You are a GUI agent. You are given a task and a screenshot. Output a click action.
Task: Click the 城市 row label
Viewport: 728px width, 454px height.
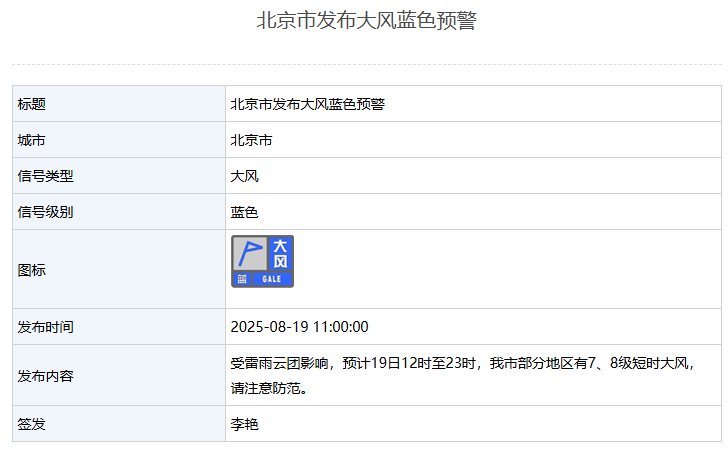32,140
